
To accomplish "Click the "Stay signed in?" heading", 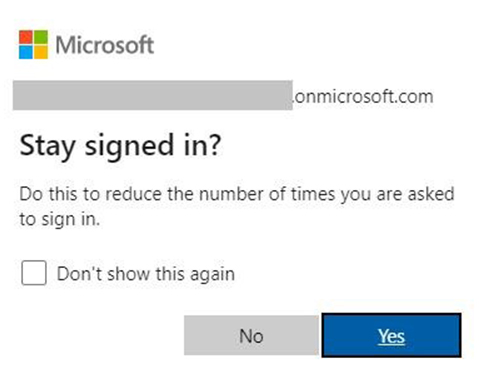I will (x=120, y=146).
